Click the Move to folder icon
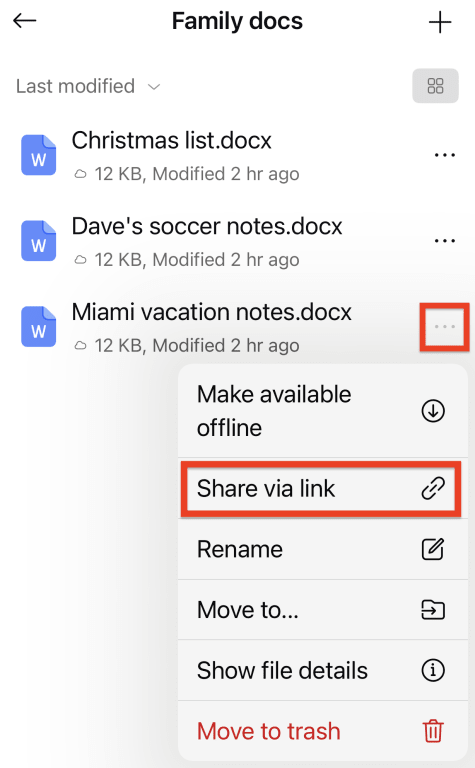Image resolution: width=475 pixels, height=768 pixels. [433, 610]
